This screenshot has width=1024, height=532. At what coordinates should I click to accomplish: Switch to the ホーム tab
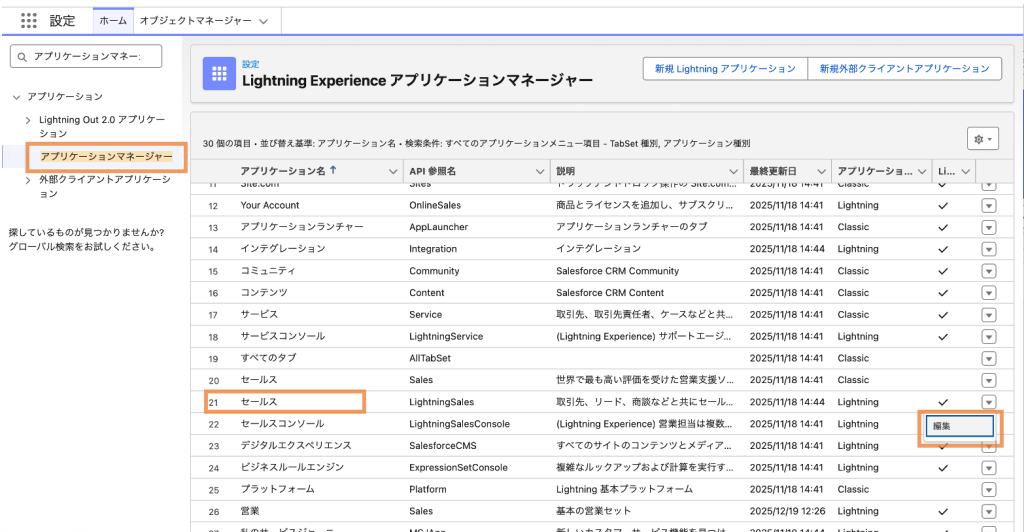click(113, 20)
